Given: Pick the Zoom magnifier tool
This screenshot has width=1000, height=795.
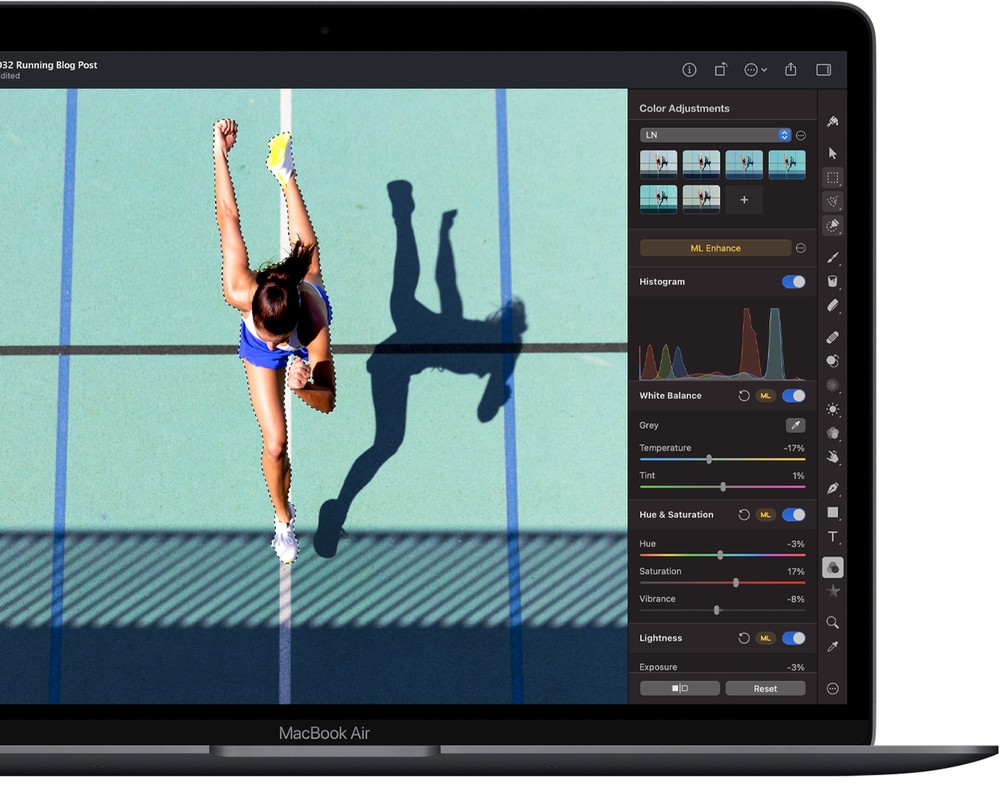Looking at the screenshot, I should point(832,622).
